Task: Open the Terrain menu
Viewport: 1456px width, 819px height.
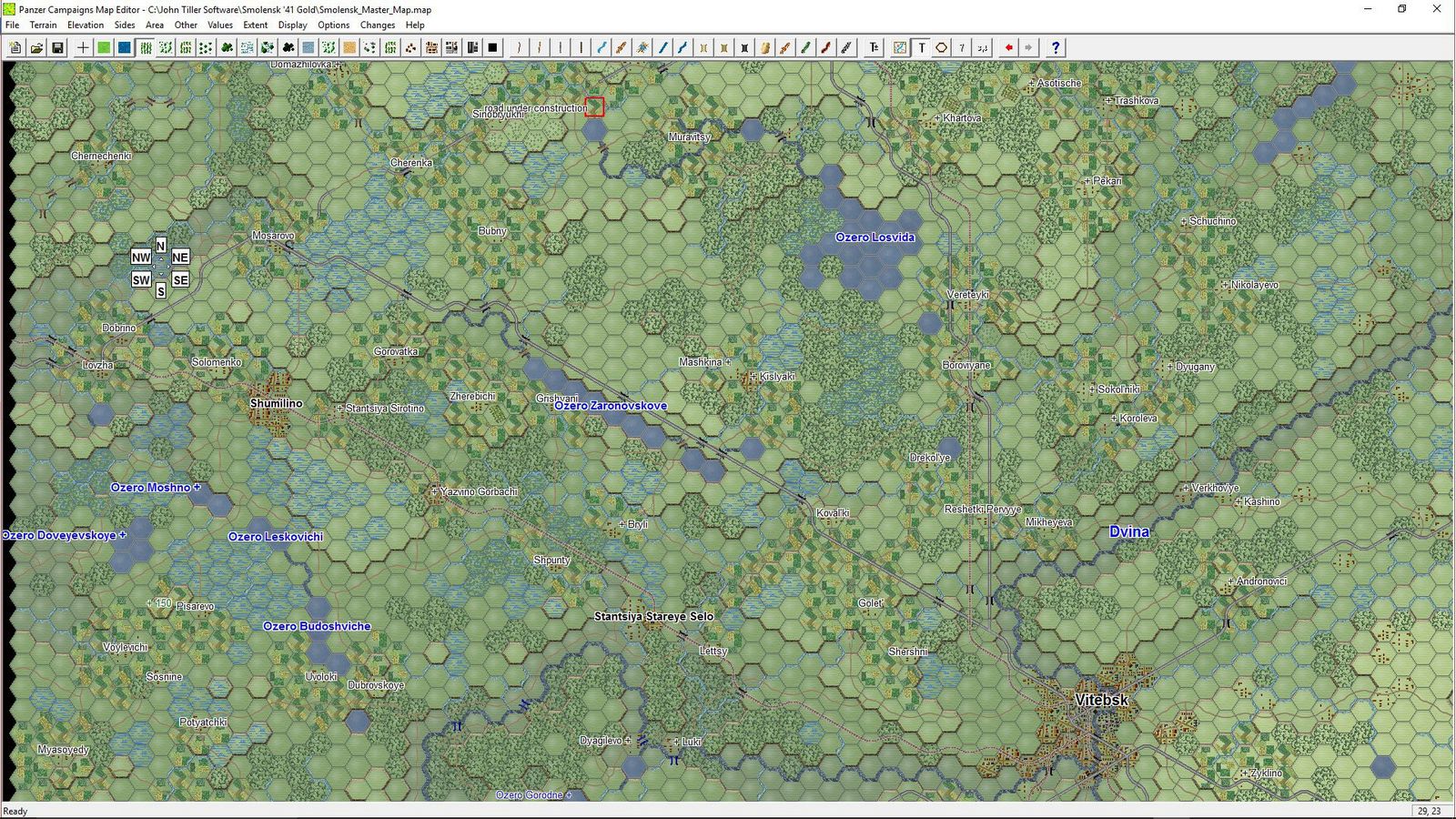Action: pos(43,25)
